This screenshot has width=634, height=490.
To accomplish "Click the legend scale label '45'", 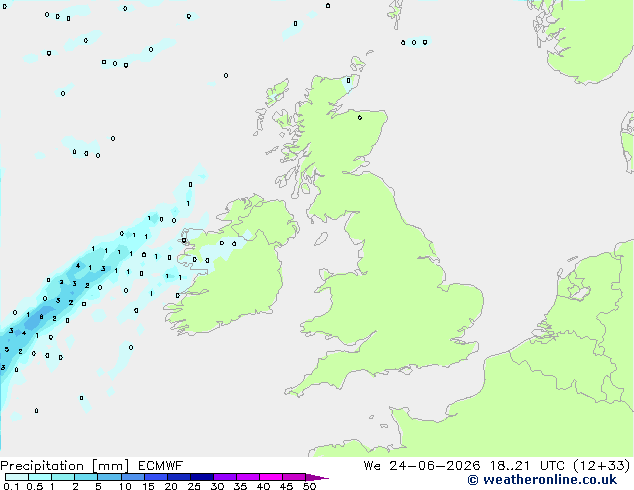I will 286,486.
